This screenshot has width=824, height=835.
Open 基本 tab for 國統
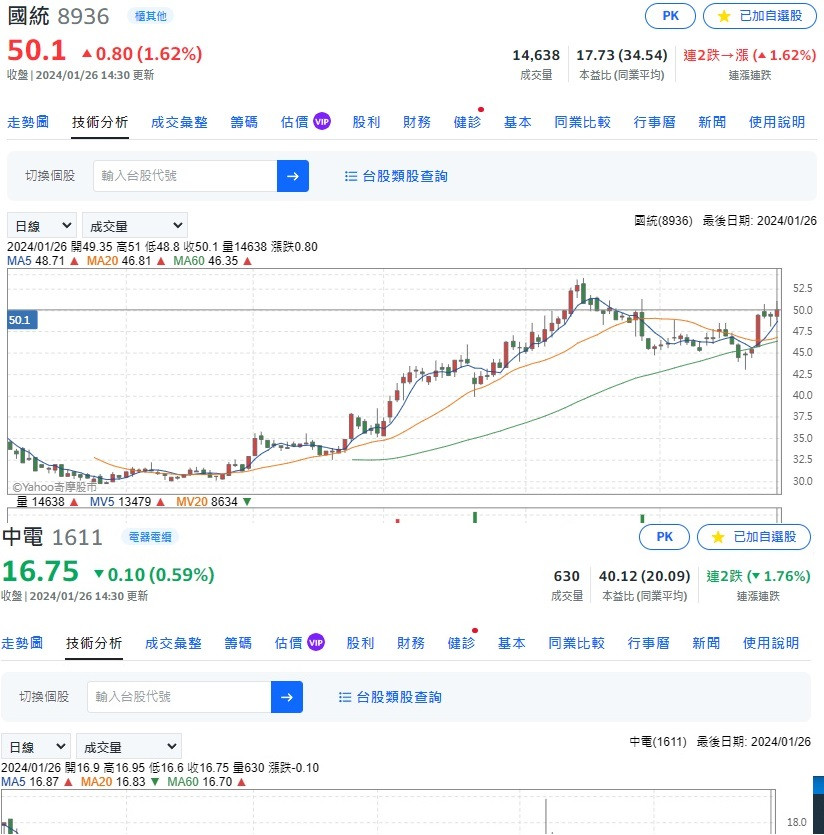coord(518,122)
